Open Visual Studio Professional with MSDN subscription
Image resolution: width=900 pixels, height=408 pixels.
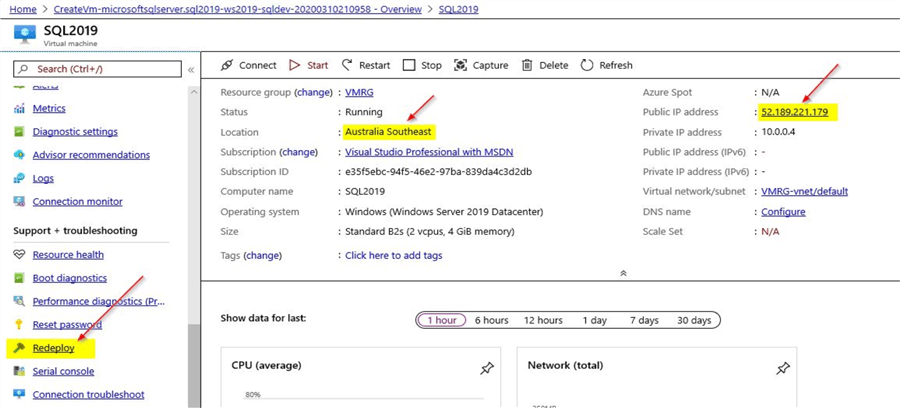(429, 153)
